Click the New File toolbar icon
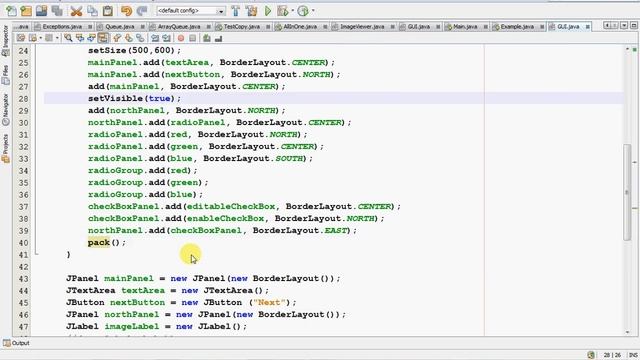 (x=11, y=11)
